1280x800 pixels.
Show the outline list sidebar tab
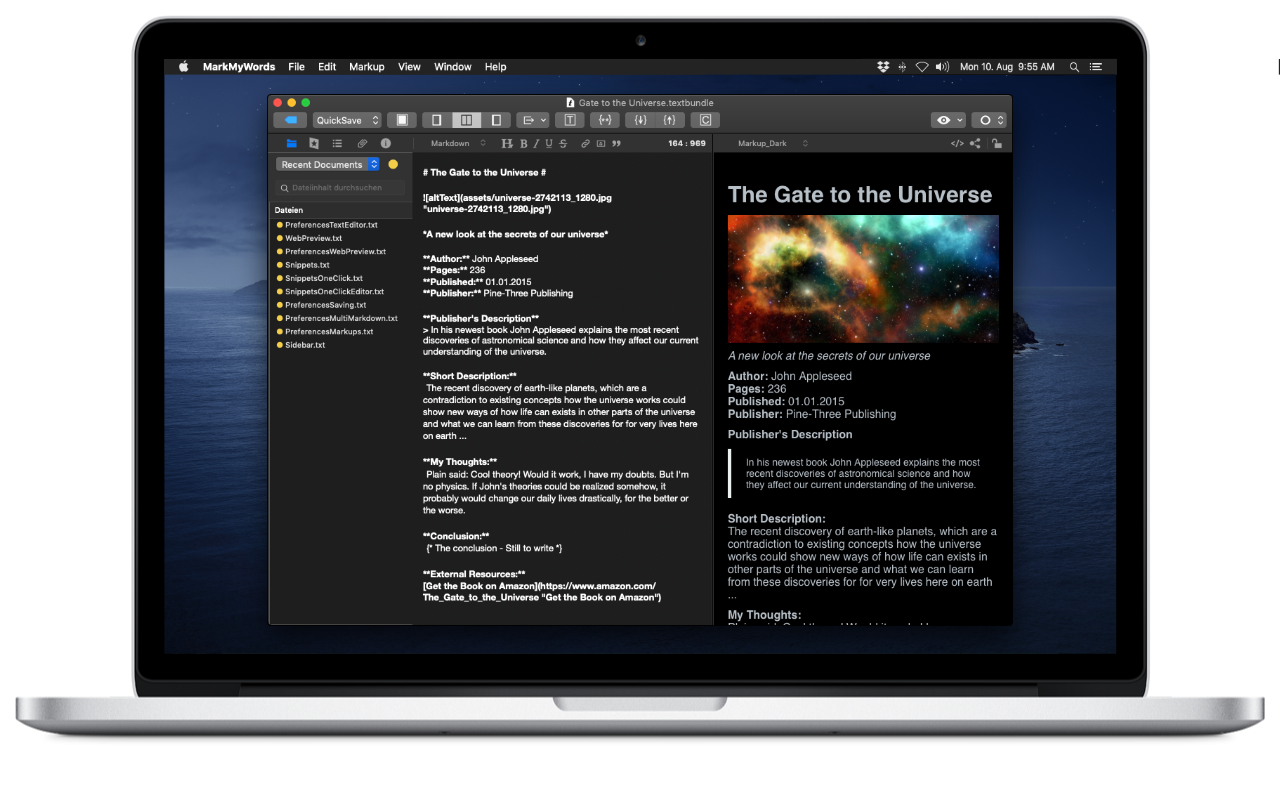point(337,144)
